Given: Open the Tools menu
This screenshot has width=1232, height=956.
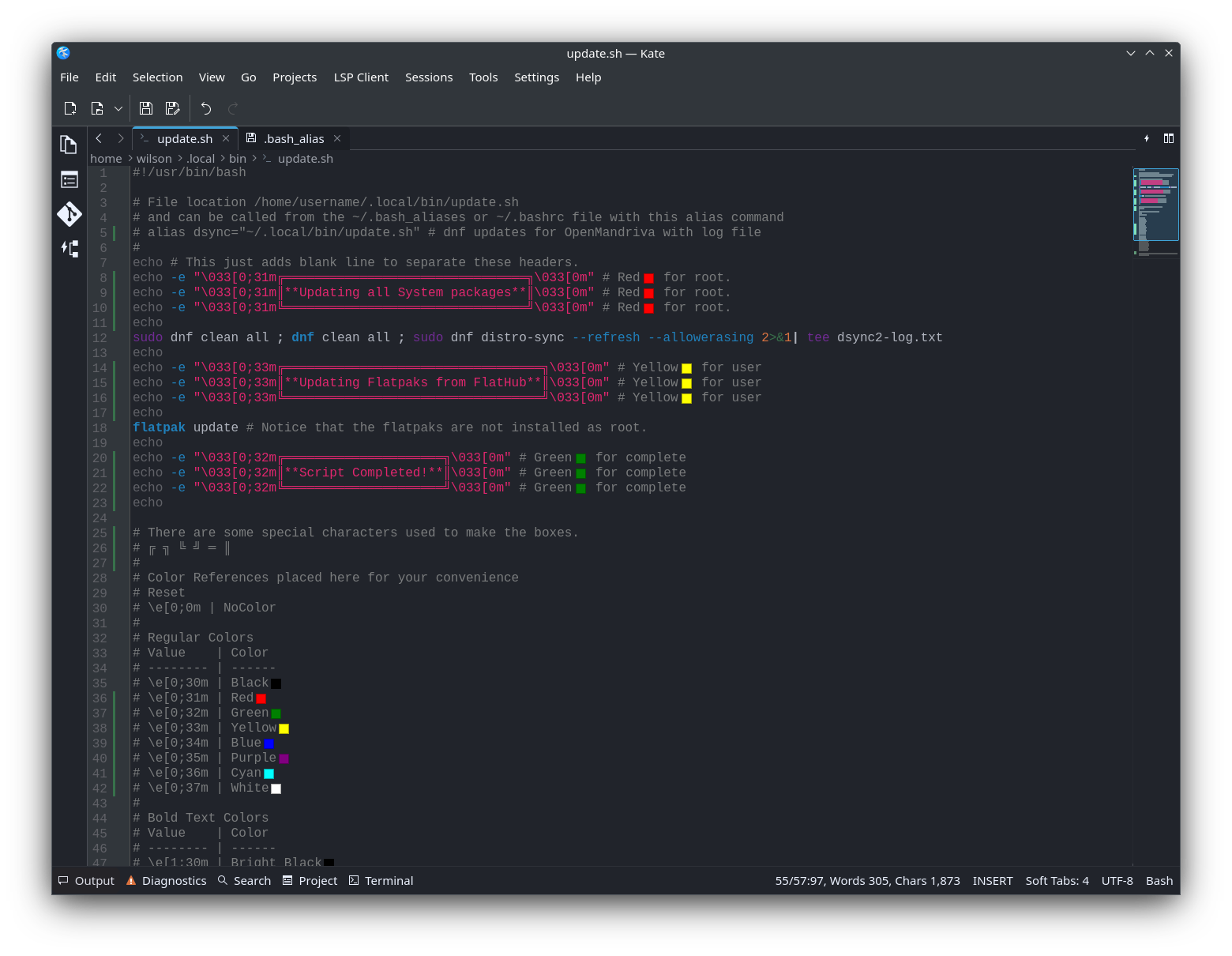Looking at the screenshot, I should click(483, 77).
